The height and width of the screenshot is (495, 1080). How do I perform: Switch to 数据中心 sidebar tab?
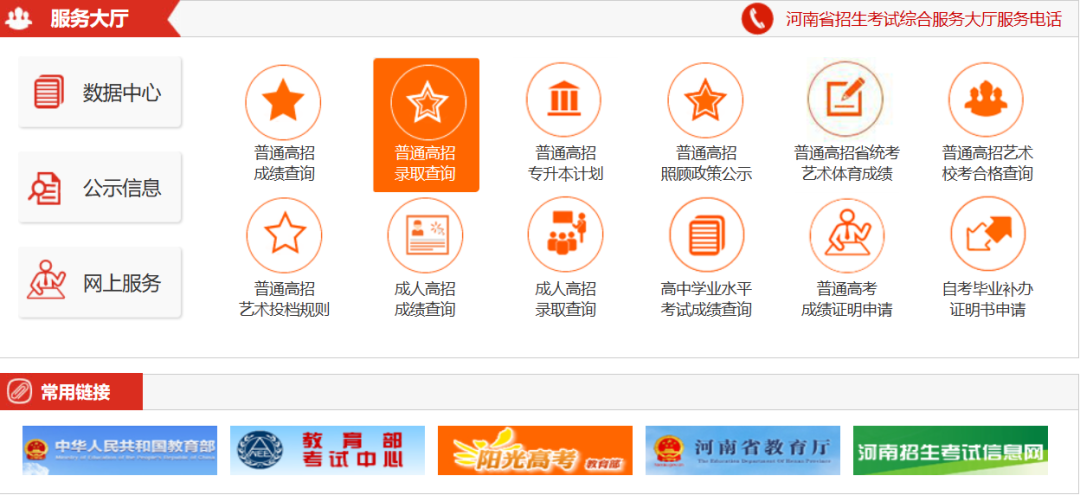pos(100,93)
